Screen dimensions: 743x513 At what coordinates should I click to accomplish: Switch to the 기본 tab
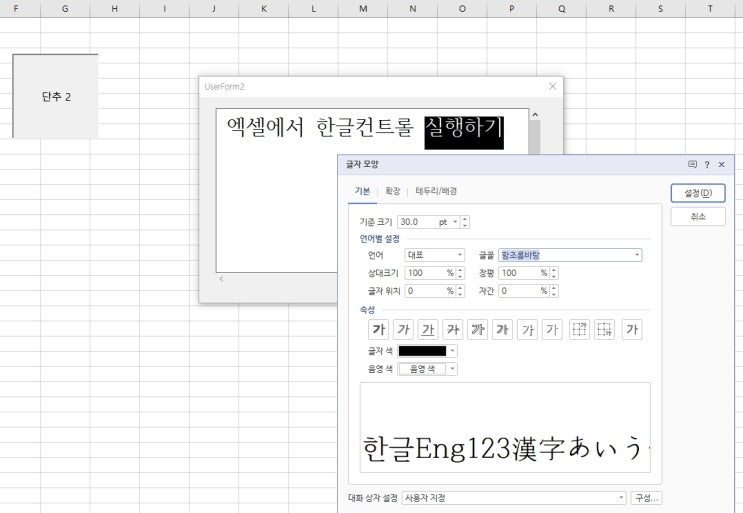click(x=362, y=191)
